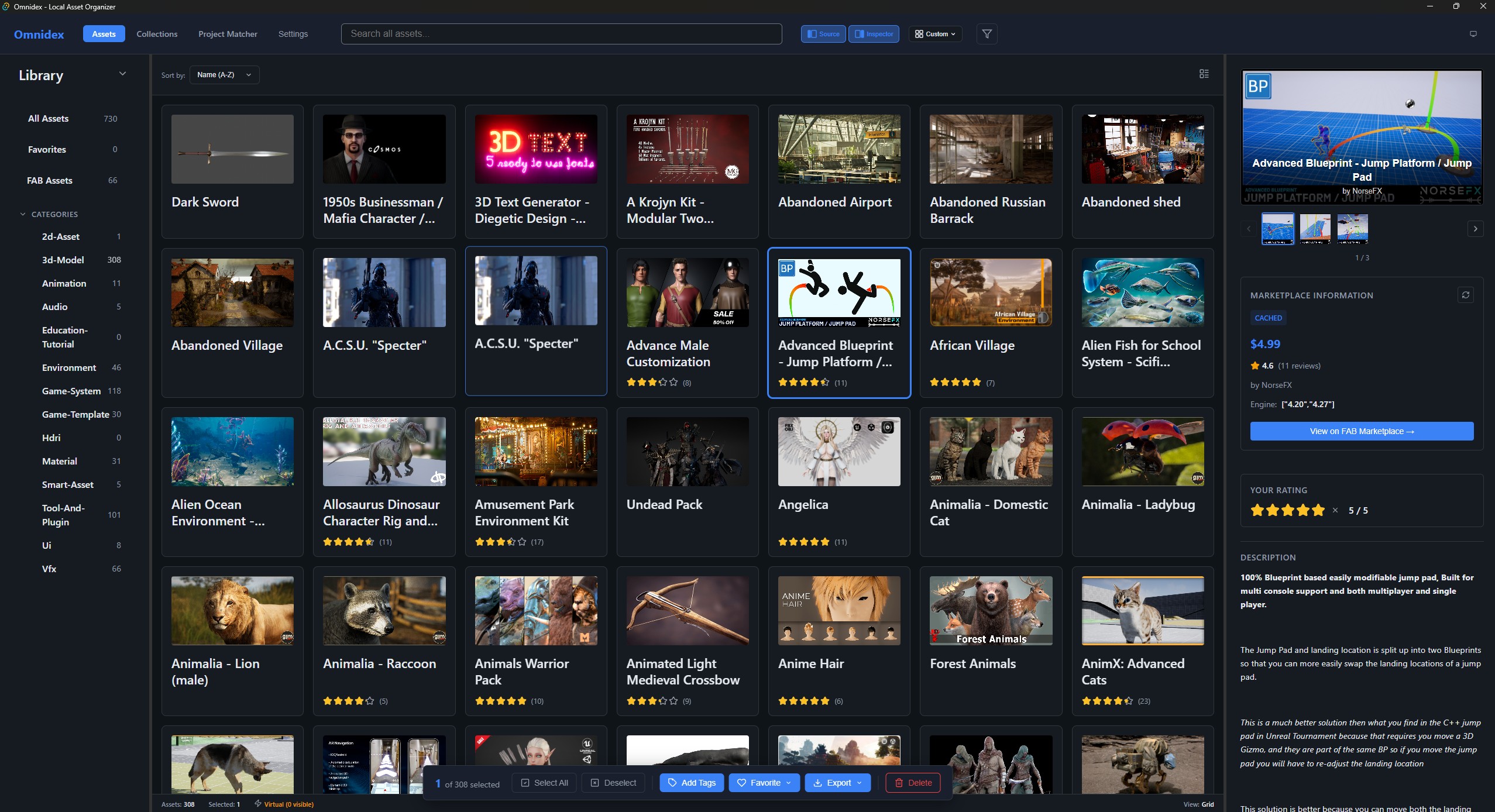1495x812 pixels.
Task: Open the Sort by Name (A-Z) dropdown
Action: tap(224, 75)
